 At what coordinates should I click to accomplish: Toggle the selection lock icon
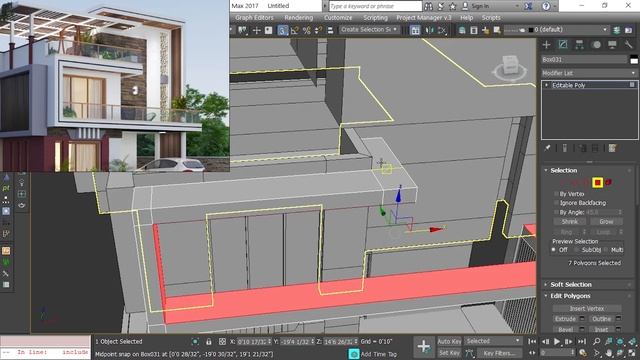(x=209, y=342)
